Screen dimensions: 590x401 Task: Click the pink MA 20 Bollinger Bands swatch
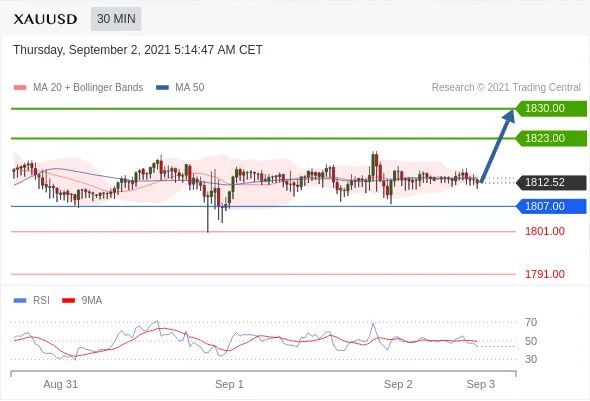[x=20, y=88]
